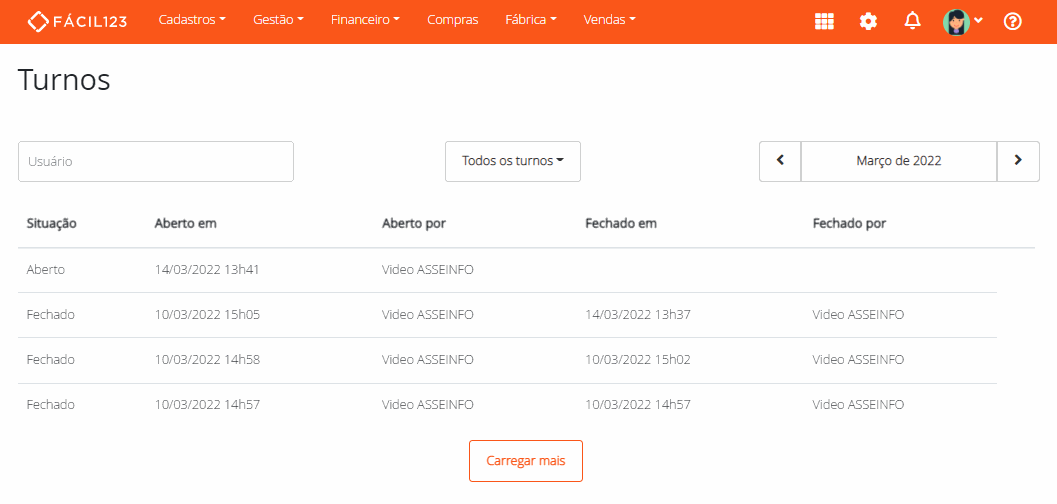Click the Fácil123 logo
The height and width of the screenshot is (504, 1057).
[x=77, y=21]
